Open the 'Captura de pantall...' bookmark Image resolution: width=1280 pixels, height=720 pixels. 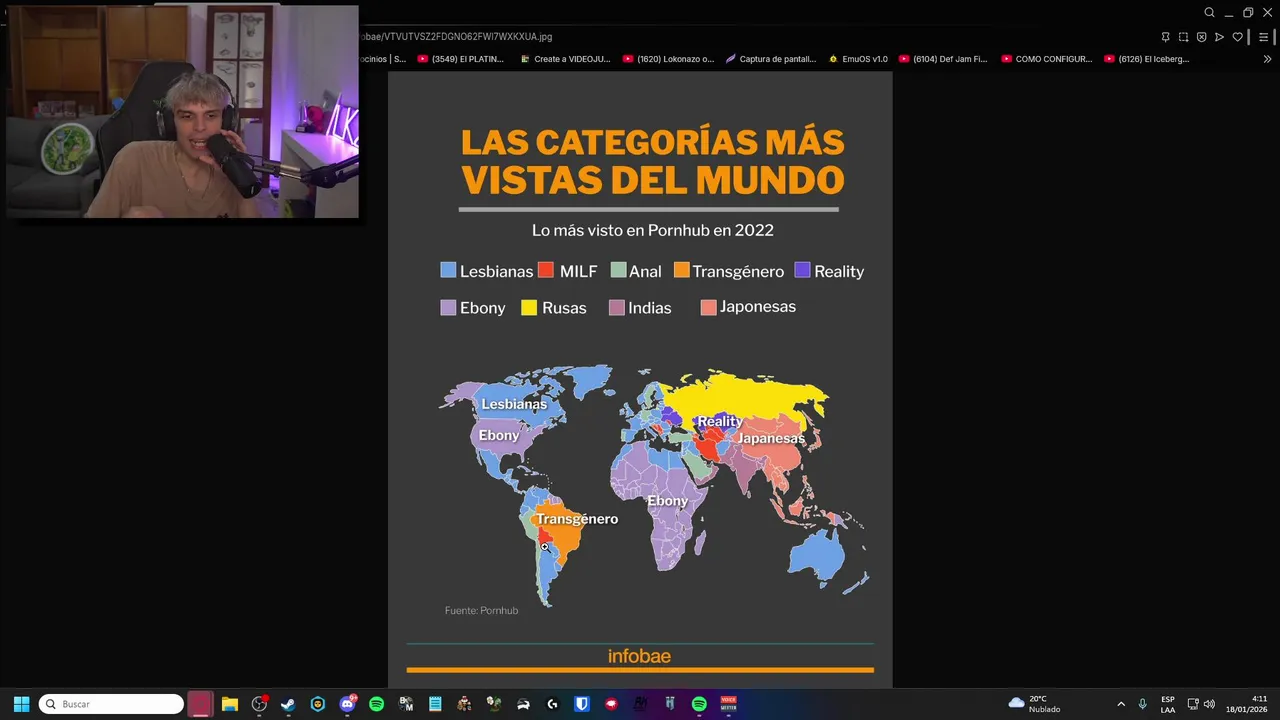tap(771, 59)
